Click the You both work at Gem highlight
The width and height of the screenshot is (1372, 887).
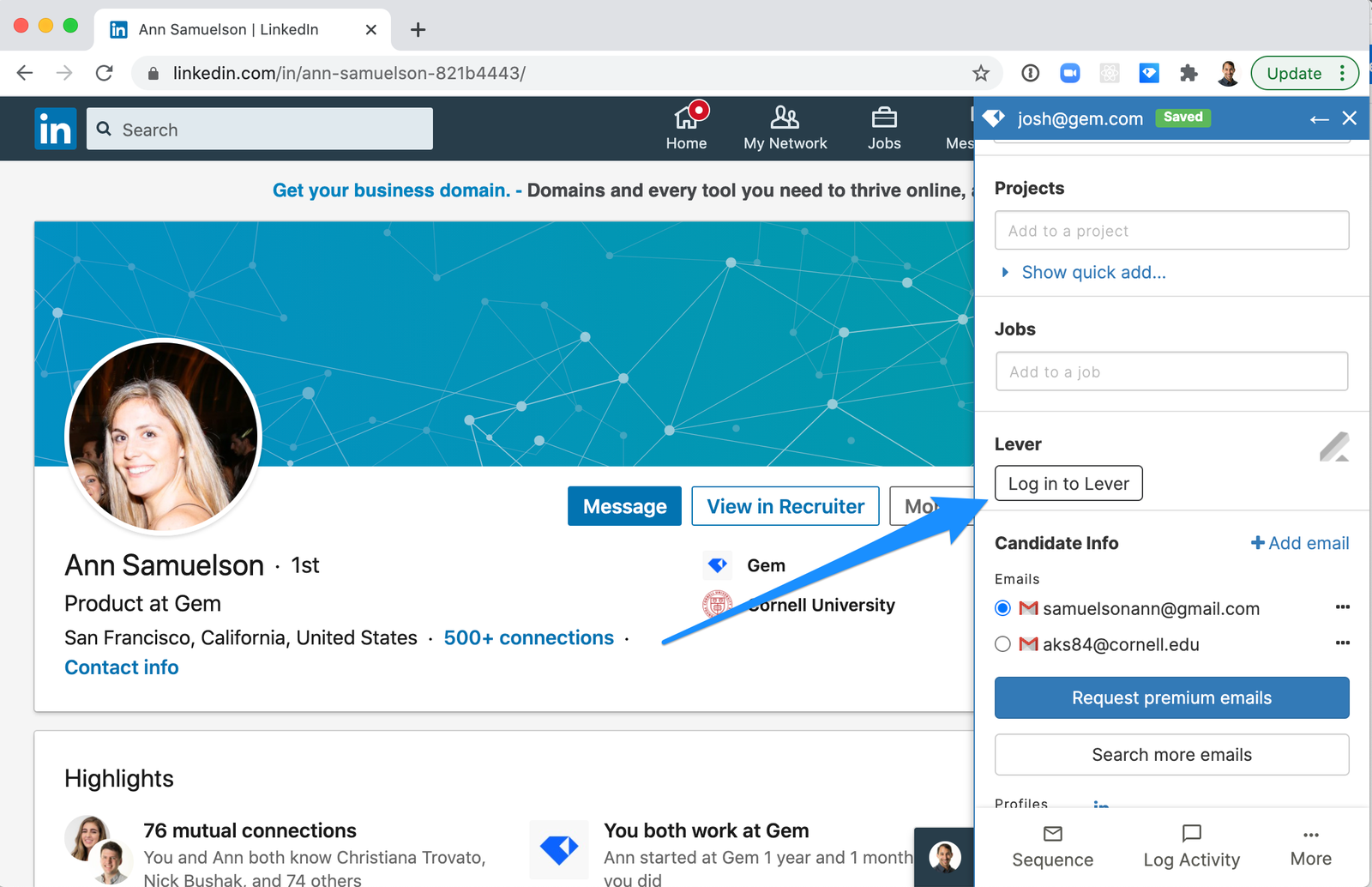707,830
